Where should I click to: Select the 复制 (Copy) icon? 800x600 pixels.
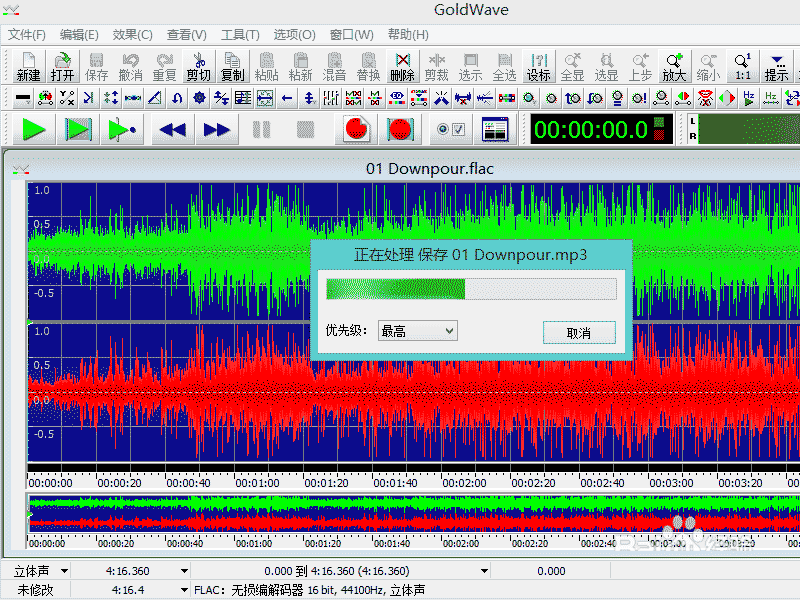pos(233,68)
